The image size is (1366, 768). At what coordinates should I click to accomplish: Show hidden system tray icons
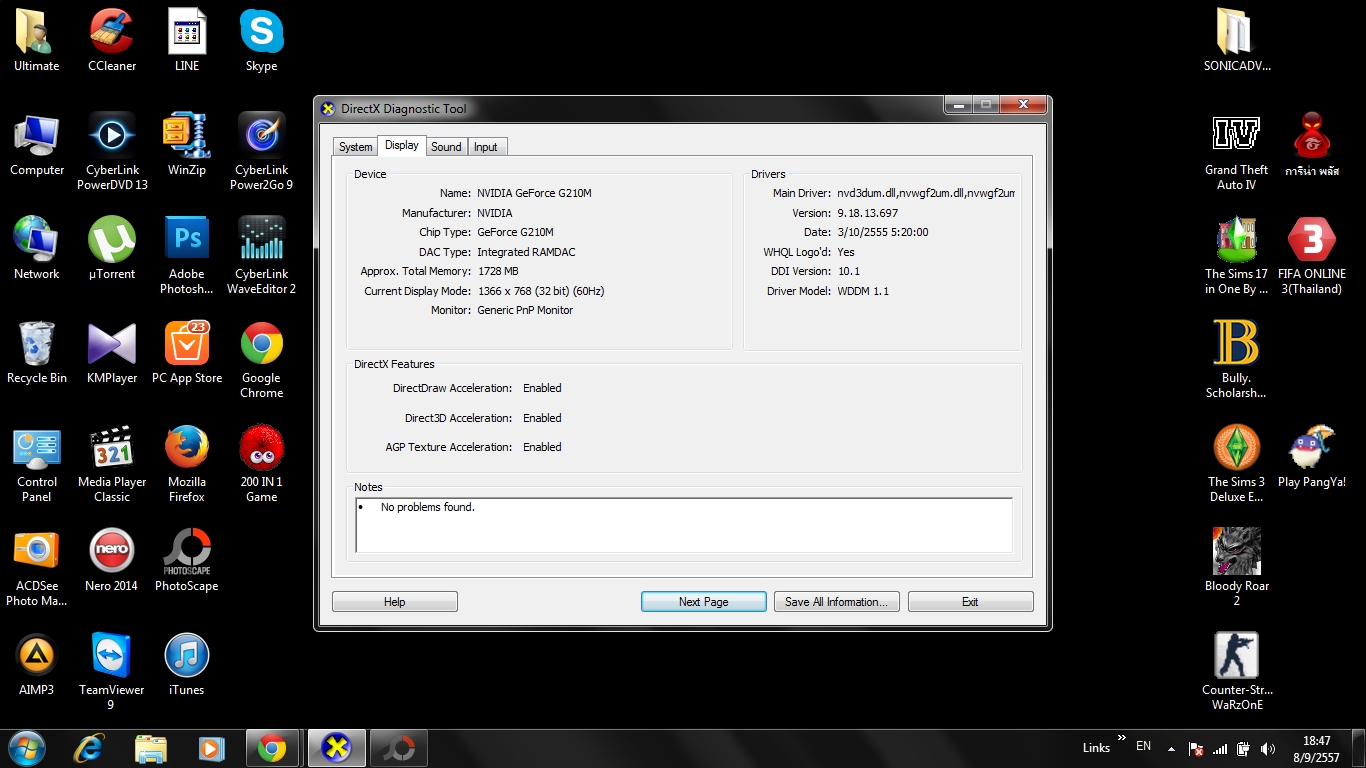pos(1171,747)
